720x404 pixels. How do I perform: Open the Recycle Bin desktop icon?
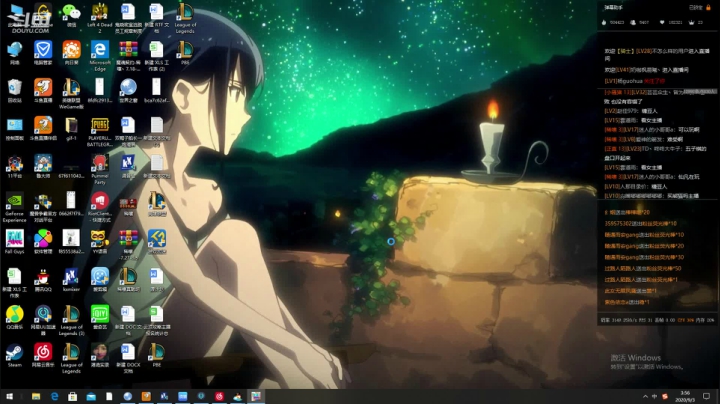click(14, 90)
